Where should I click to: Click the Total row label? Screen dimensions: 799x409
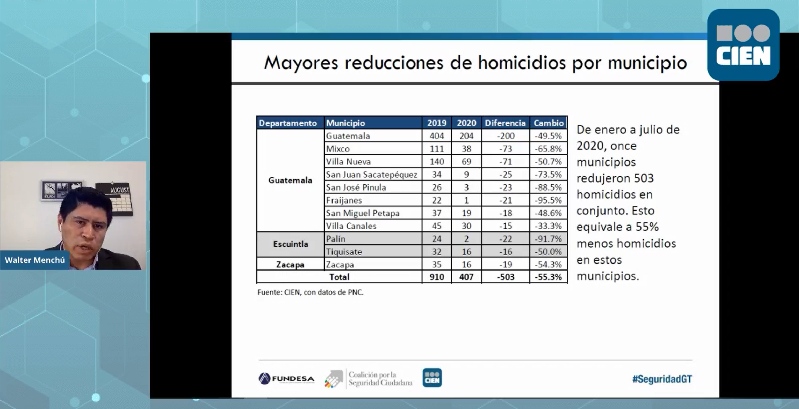pyautogui.click(x=339, y=277)
